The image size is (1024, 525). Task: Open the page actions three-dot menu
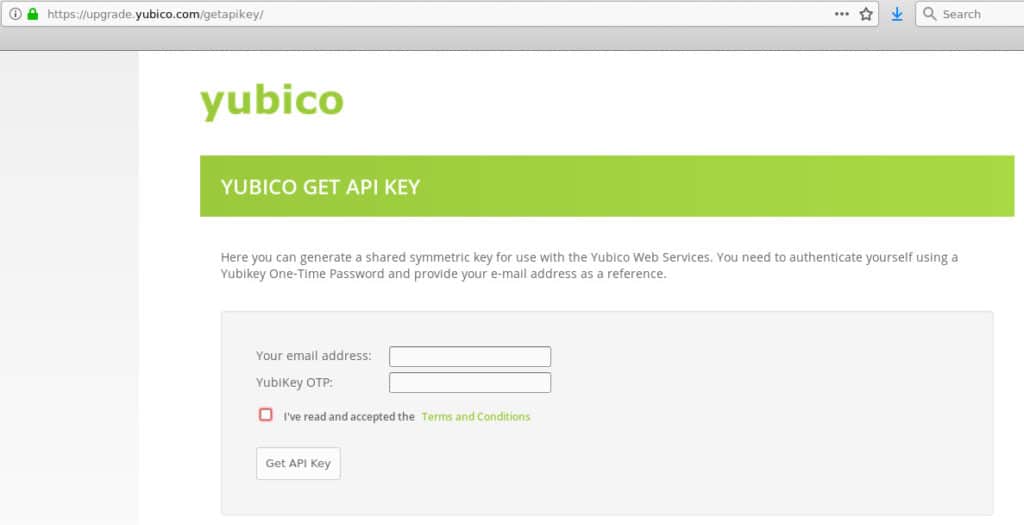tap(842, 14)
